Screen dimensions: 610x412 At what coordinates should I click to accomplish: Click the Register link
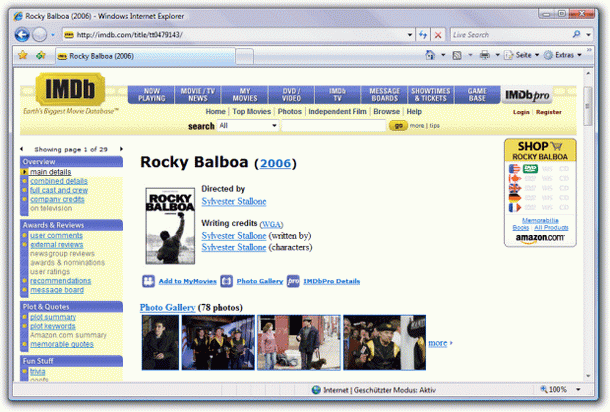(x=549, y=112)
